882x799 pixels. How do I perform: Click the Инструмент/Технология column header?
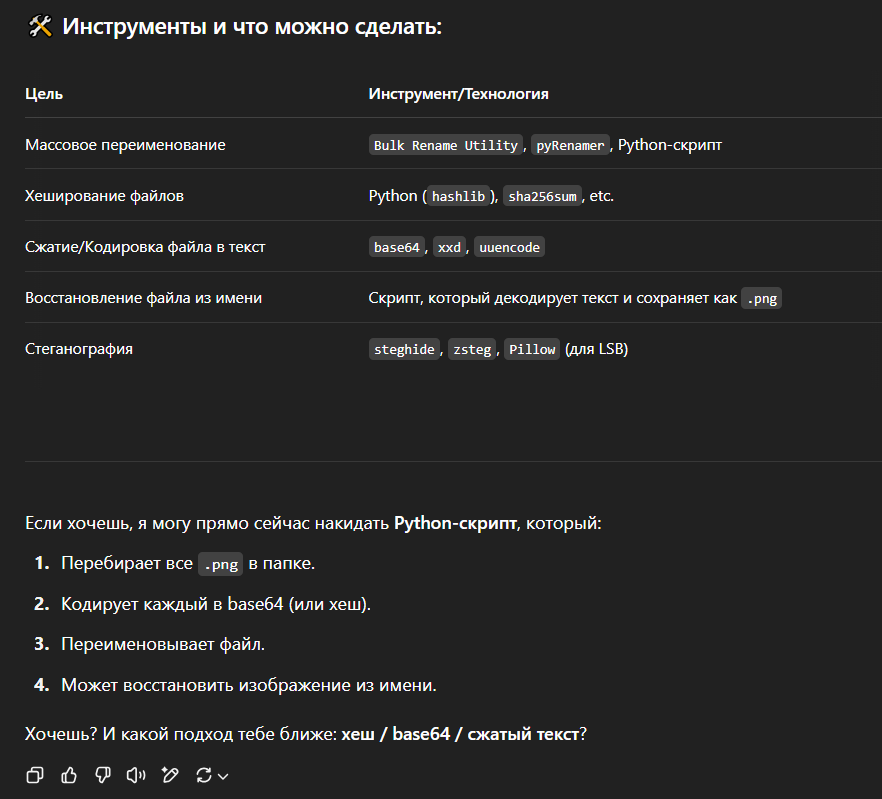tap(458, 94)
